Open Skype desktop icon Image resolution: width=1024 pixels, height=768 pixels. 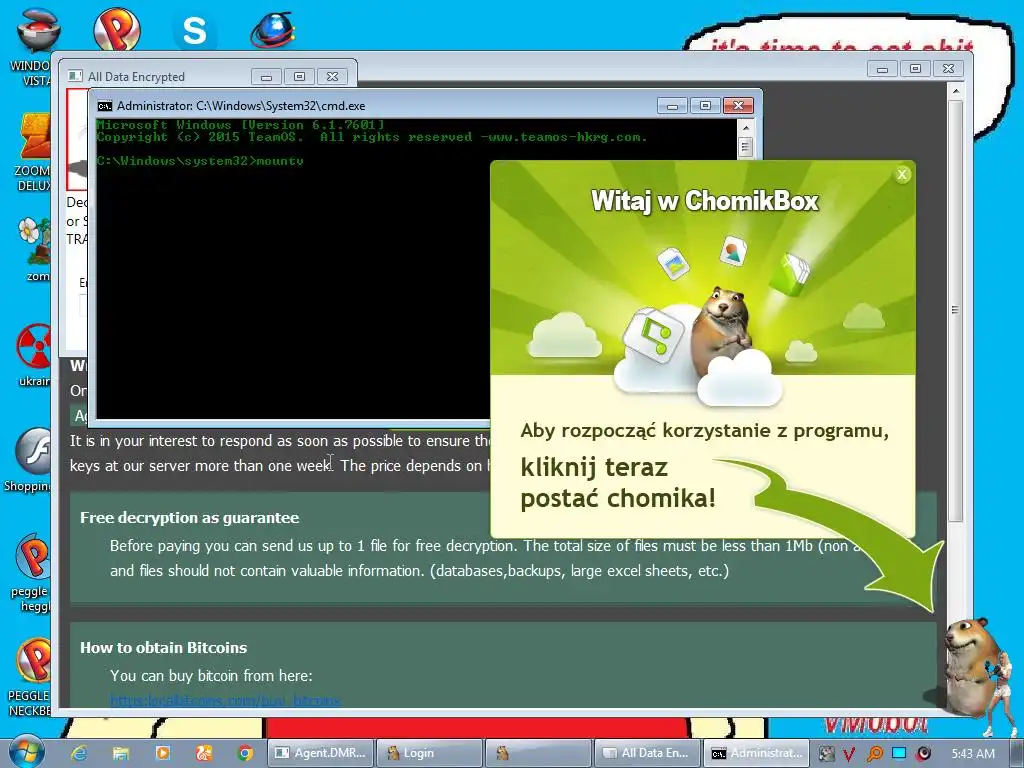tap(194, 30)
